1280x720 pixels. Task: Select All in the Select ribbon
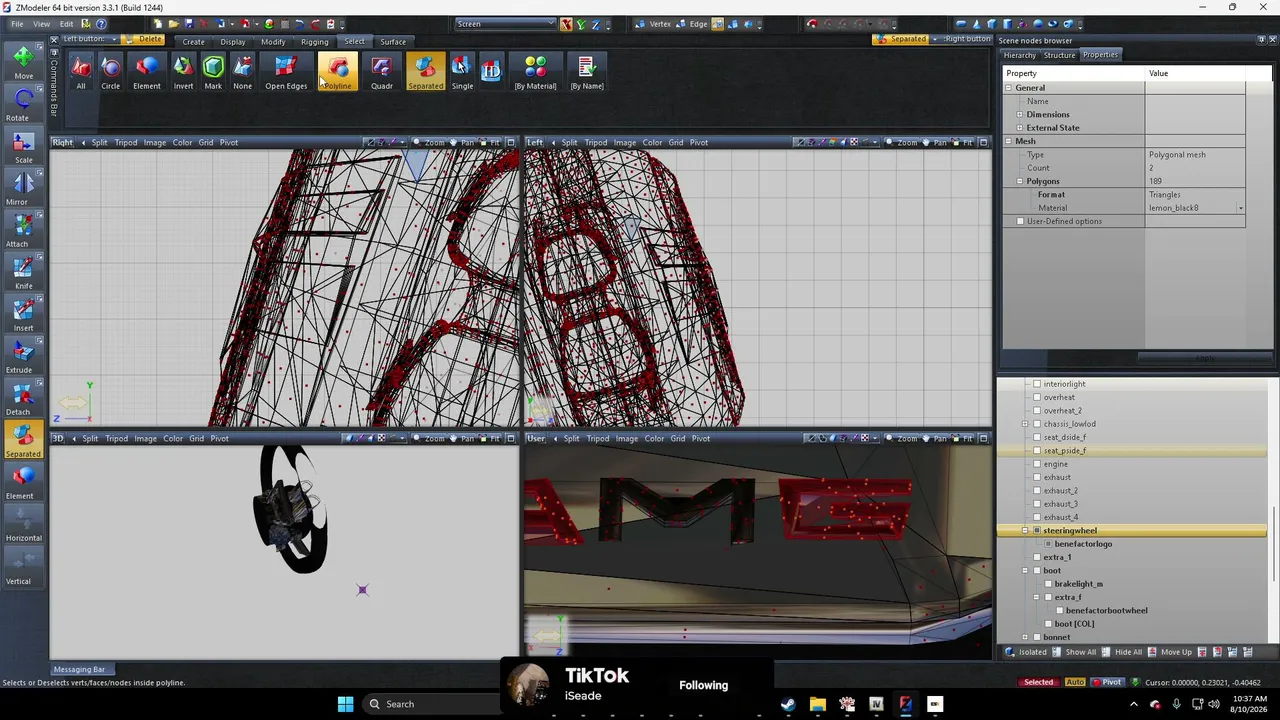tap(81, 72)
